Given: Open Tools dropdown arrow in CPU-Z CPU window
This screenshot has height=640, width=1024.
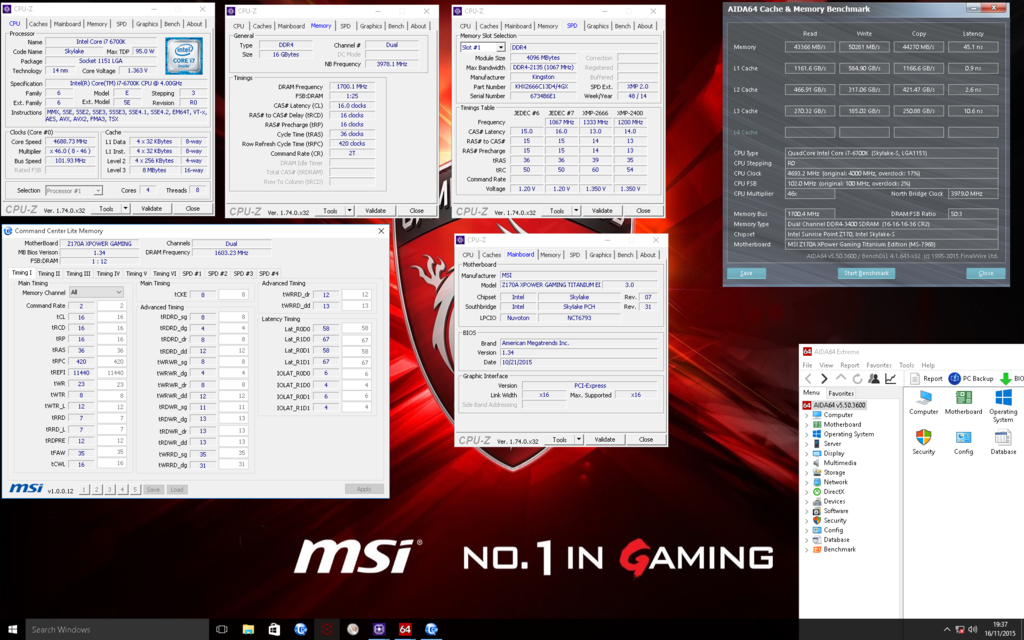Looking at the screenshot, I should click(125, 209).
